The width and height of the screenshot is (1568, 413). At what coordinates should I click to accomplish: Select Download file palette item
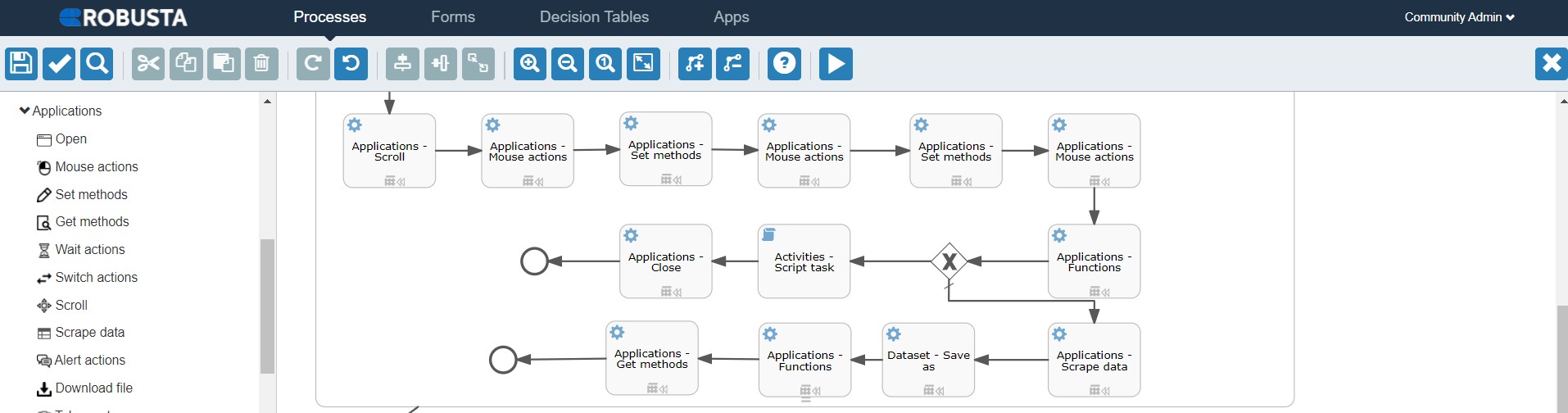[x=93, y=388]
